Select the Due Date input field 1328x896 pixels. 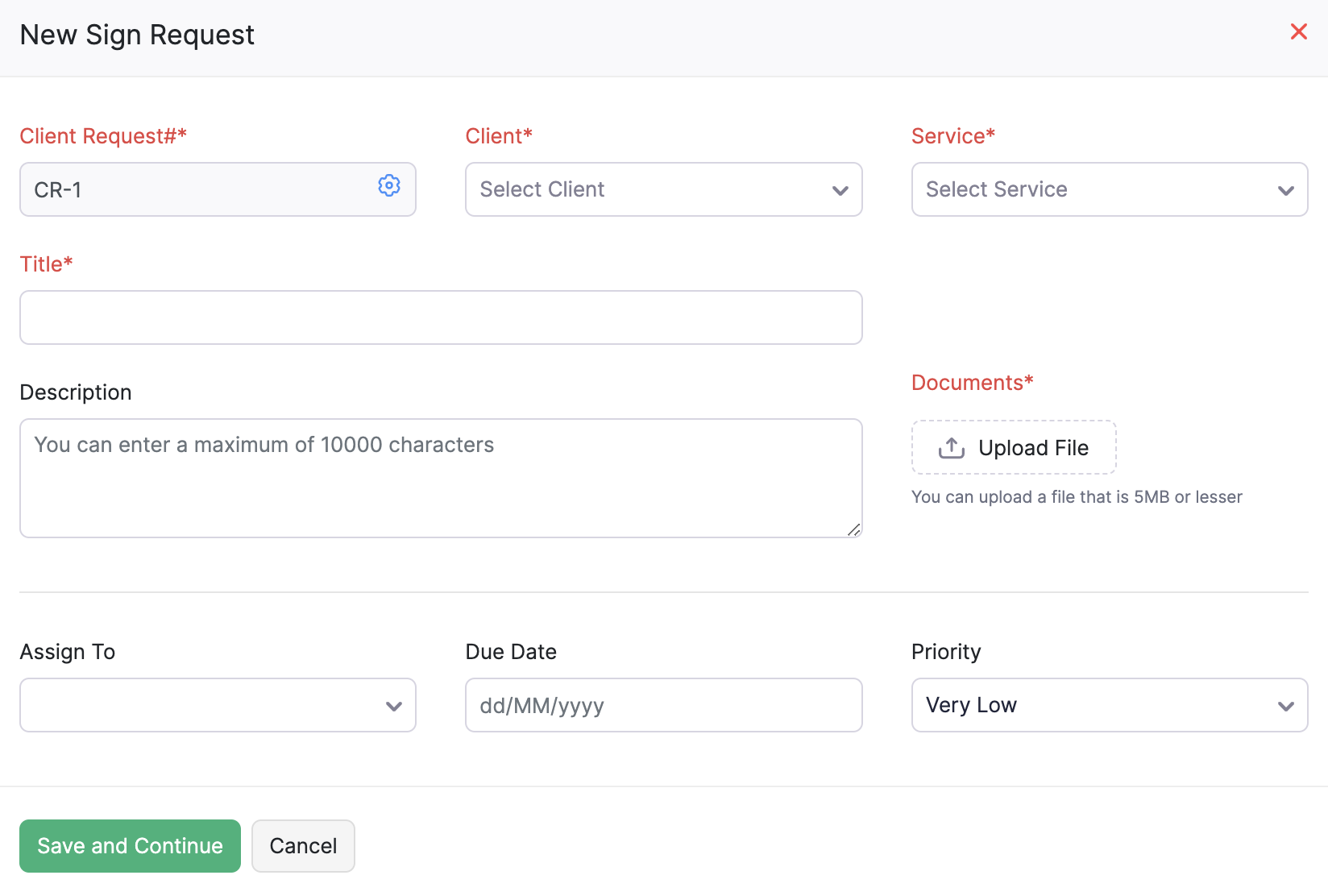pos(663,705)
